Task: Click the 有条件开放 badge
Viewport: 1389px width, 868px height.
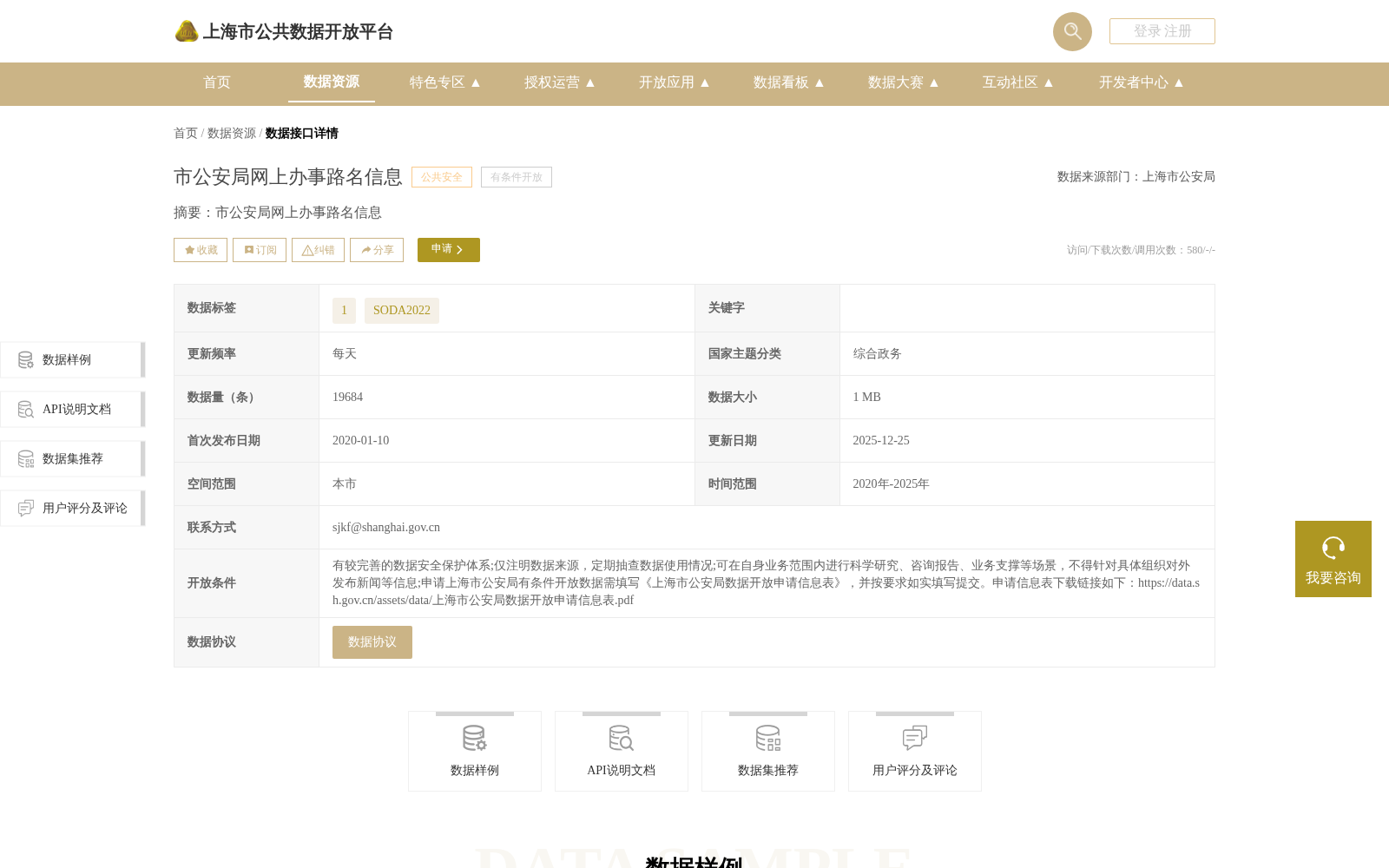Action: pyautogui.click(x=517, y=177)
